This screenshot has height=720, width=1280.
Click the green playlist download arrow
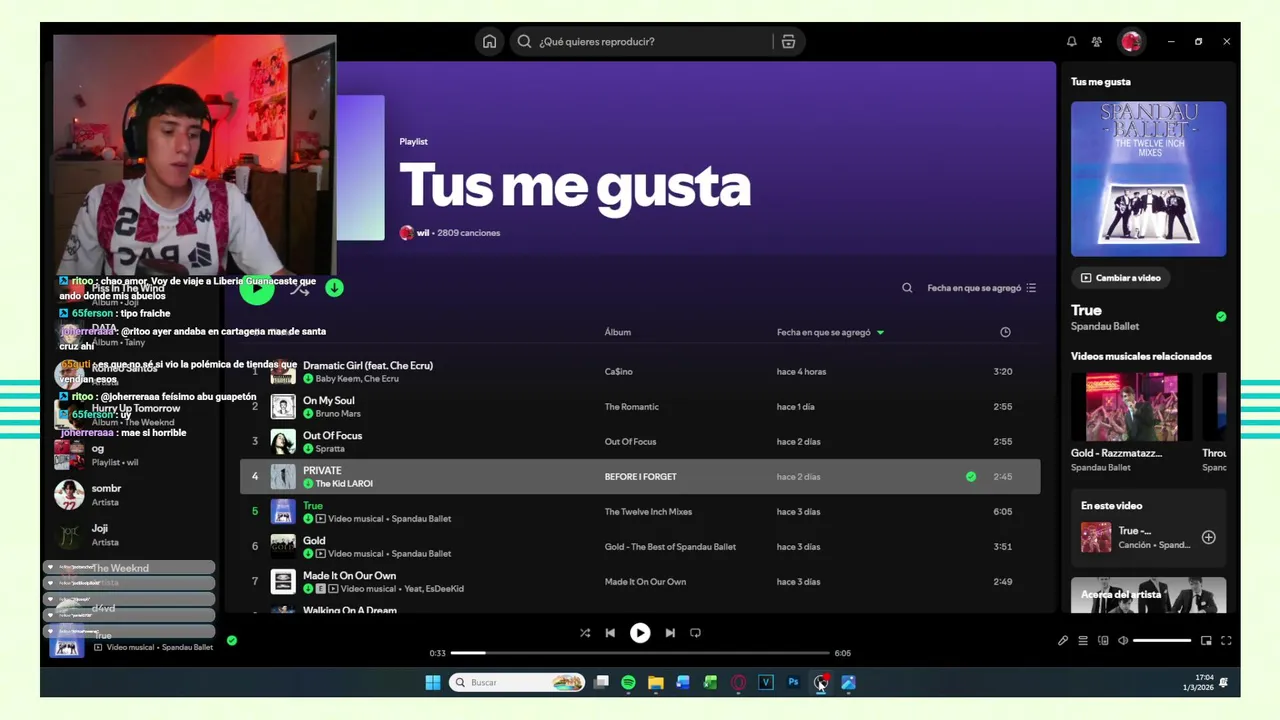point(334,288)
